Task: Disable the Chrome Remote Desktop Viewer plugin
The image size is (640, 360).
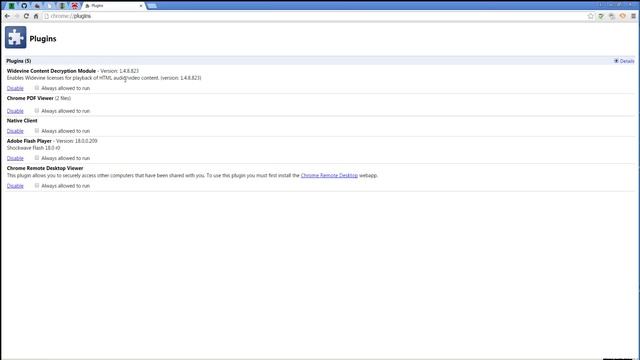Action: [15, 186]
